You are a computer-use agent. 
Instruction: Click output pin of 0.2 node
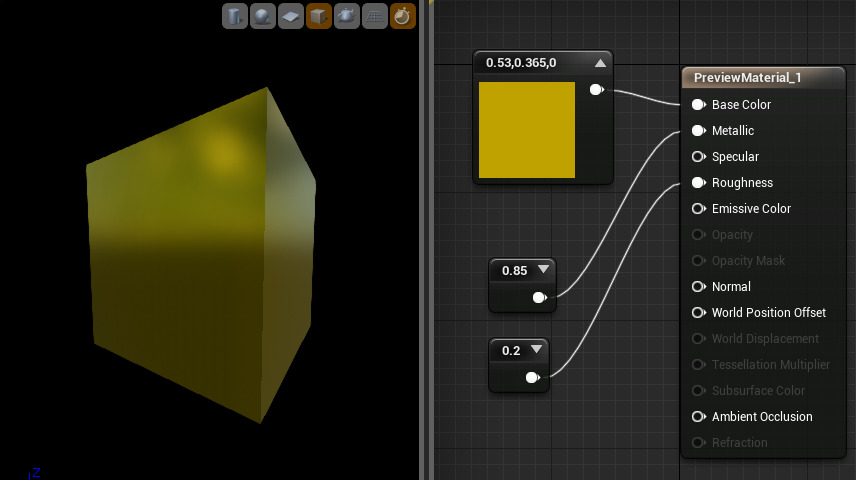(532, 377)
